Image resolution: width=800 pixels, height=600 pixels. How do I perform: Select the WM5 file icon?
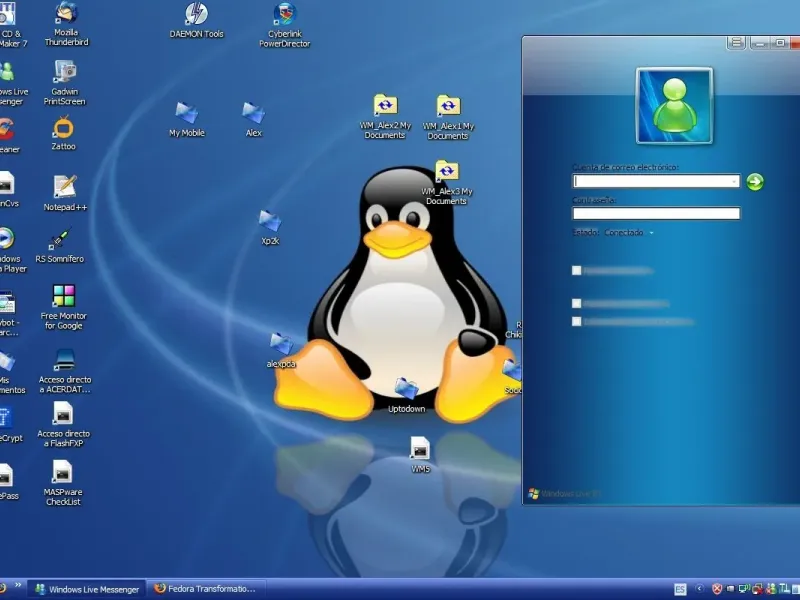click(420, 455)
